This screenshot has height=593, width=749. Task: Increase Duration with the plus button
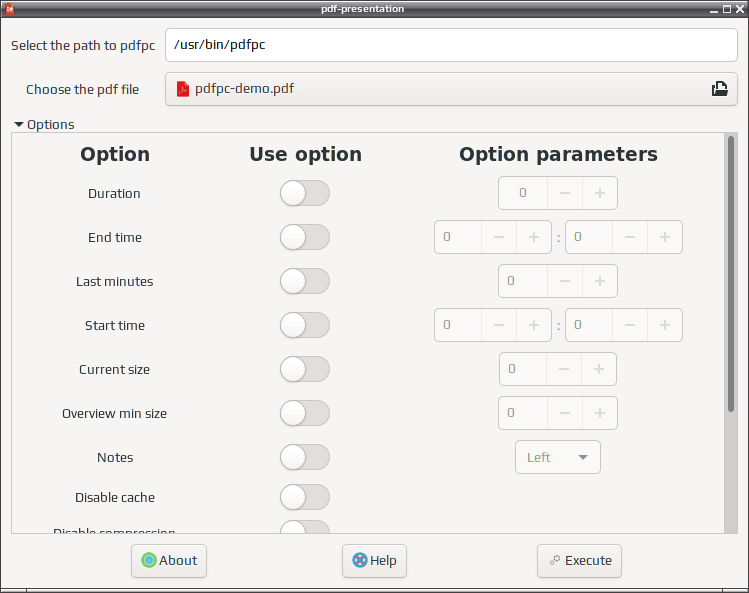tap(600, 193)
